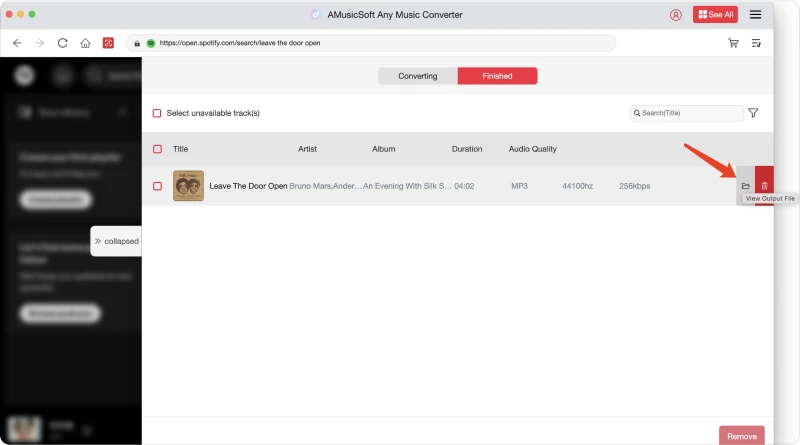The width and height of the screenshot is (800, 445).
Task: Open the playlist queue icon
Action: tap(756, 43)
